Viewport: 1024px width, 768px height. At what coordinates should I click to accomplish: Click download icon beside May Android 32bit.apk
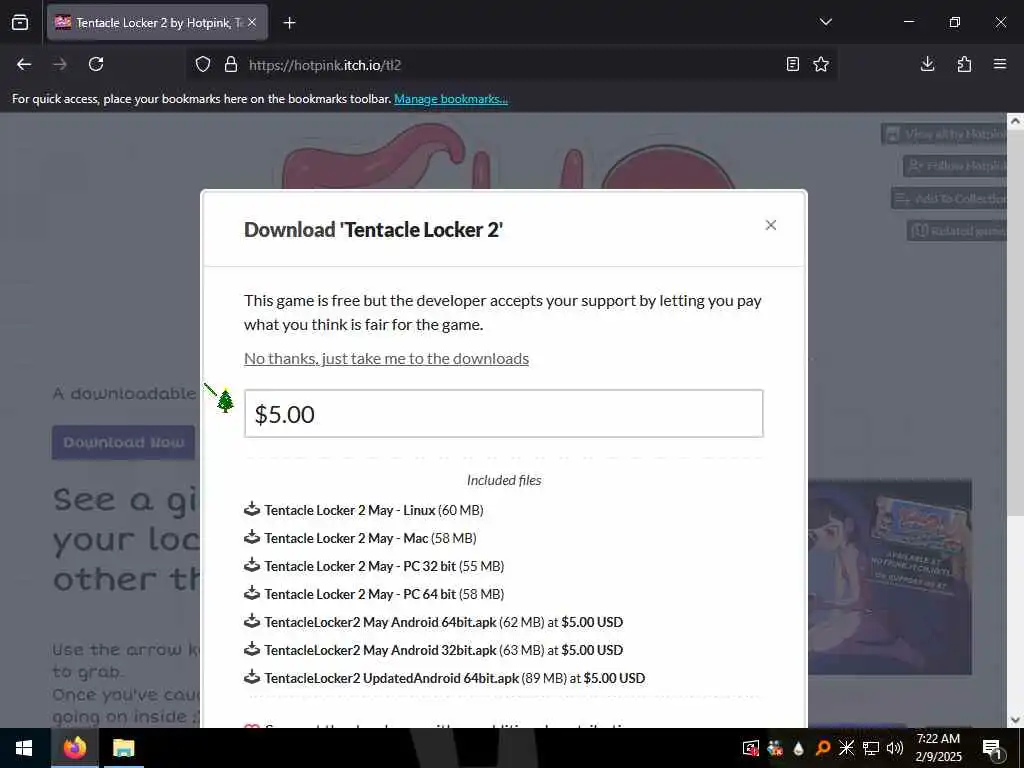coord(252,650)
